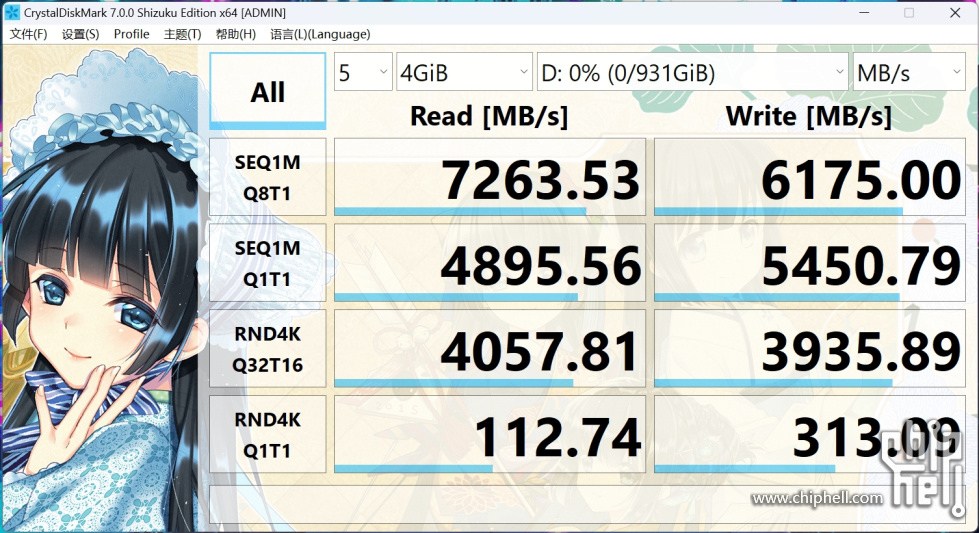Minimize the CrystalDiskMark window
The height and width of the screenshot is (533, 979).
pos(864,12)
